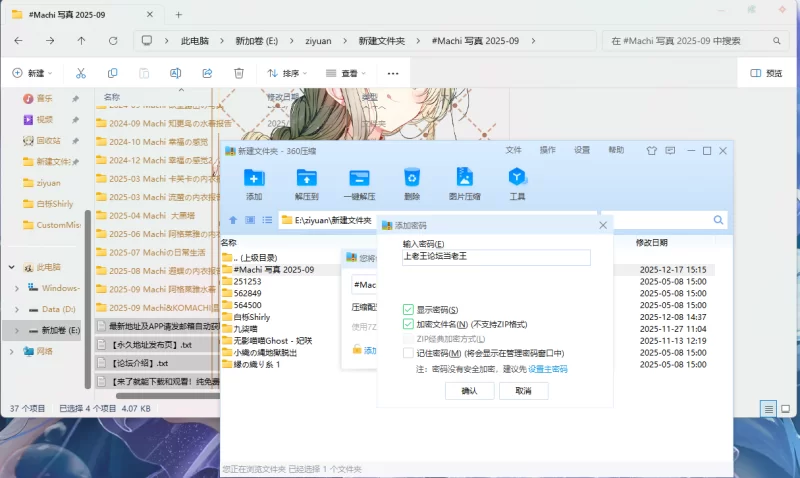Click the share icon in Explorer toolbar
Screen dimensions: 800x478
[x=207, y=73]
